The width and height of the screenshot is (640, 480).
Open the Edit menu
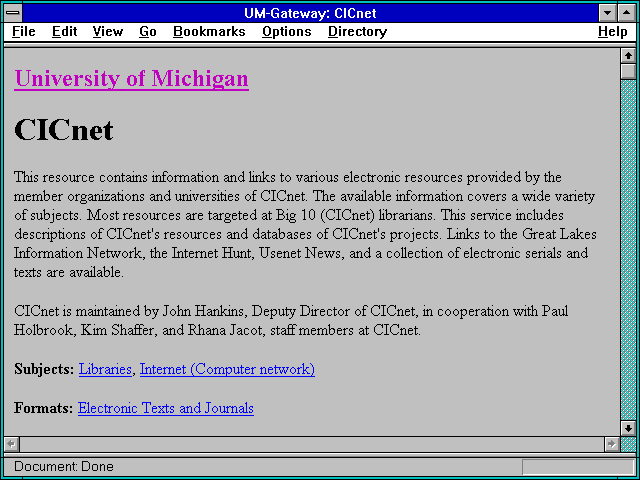64,32
